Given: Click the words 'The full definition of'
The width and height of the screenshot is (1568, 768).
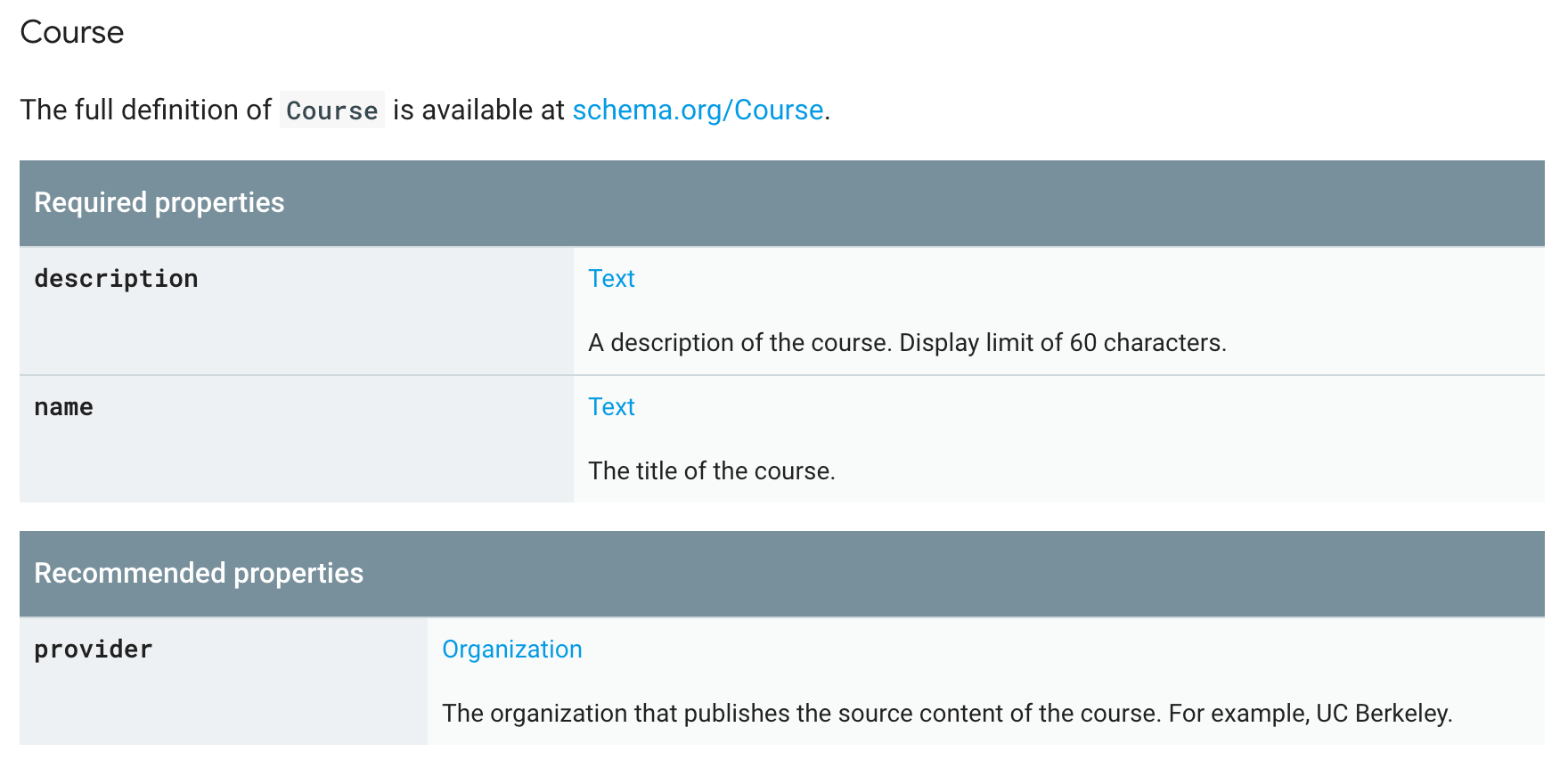Looking at the screenshot, I should (x=145, y=110).
